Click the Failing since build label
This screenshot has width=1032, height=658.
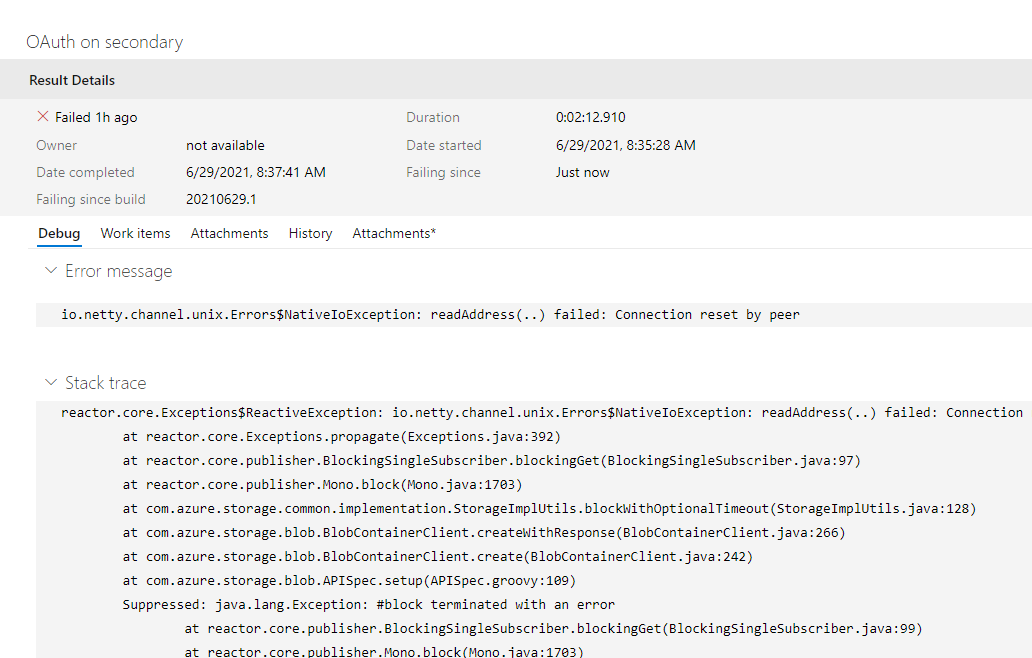pyautogui.click(x=91, y=199)
